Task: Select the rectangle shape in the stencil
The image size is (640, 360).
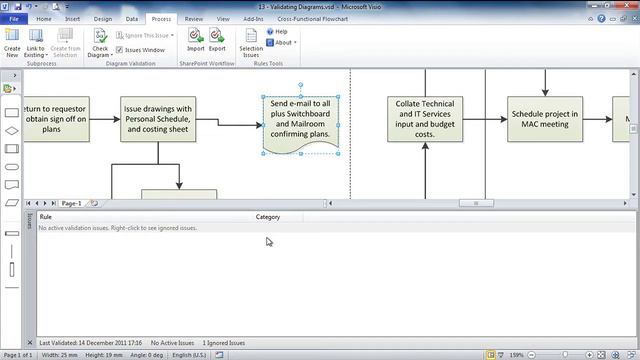Action: point(12,113)
